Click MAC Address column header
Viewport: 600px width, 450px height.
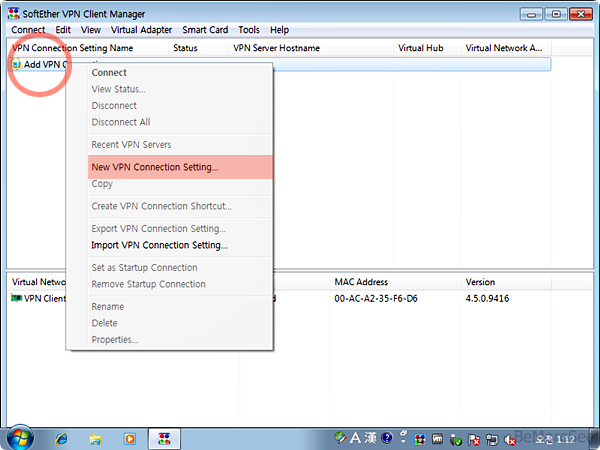[395, 282]
